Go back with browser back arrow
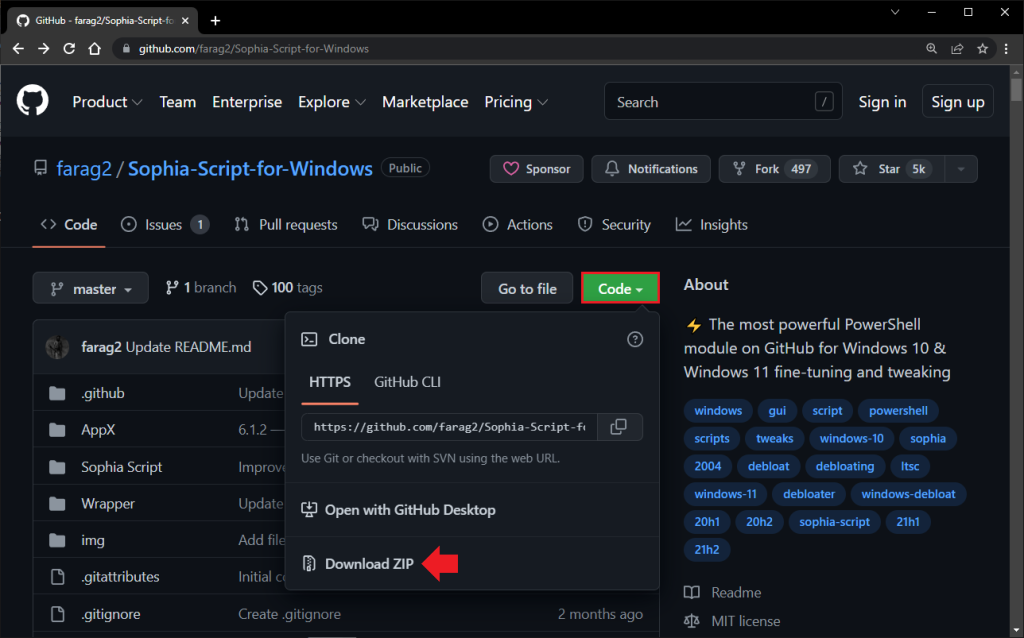The image size is (1024, 638). (18, 49)
